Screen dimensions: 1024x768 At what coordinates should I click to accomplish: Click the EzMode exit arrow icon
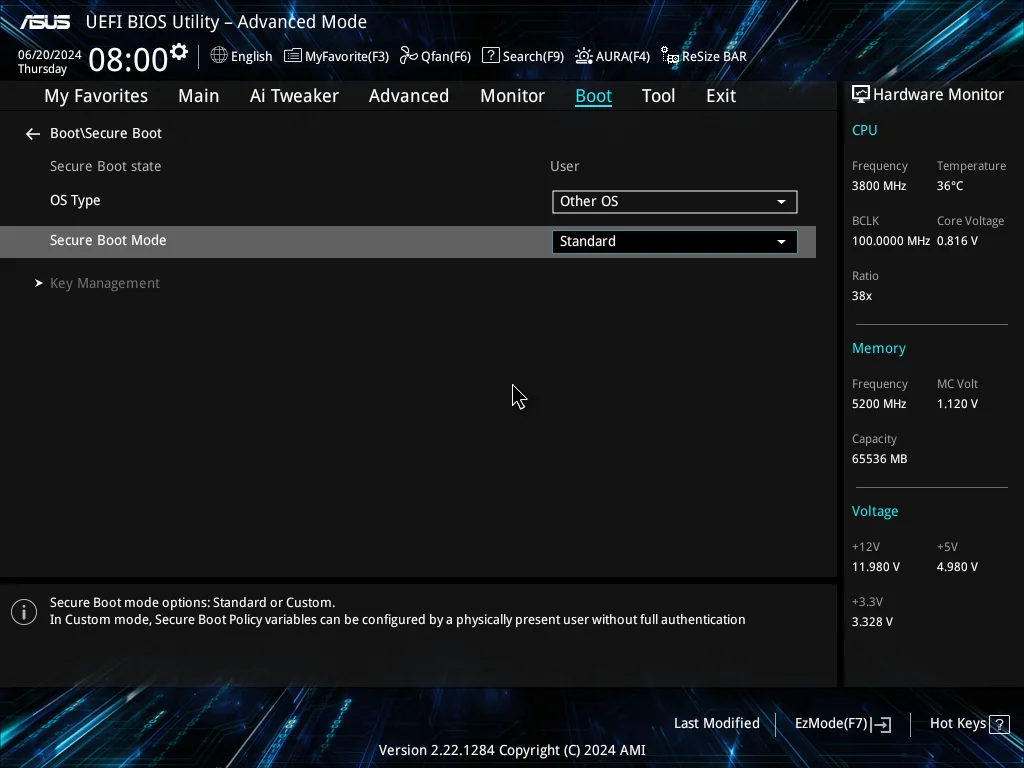(881, 724)
